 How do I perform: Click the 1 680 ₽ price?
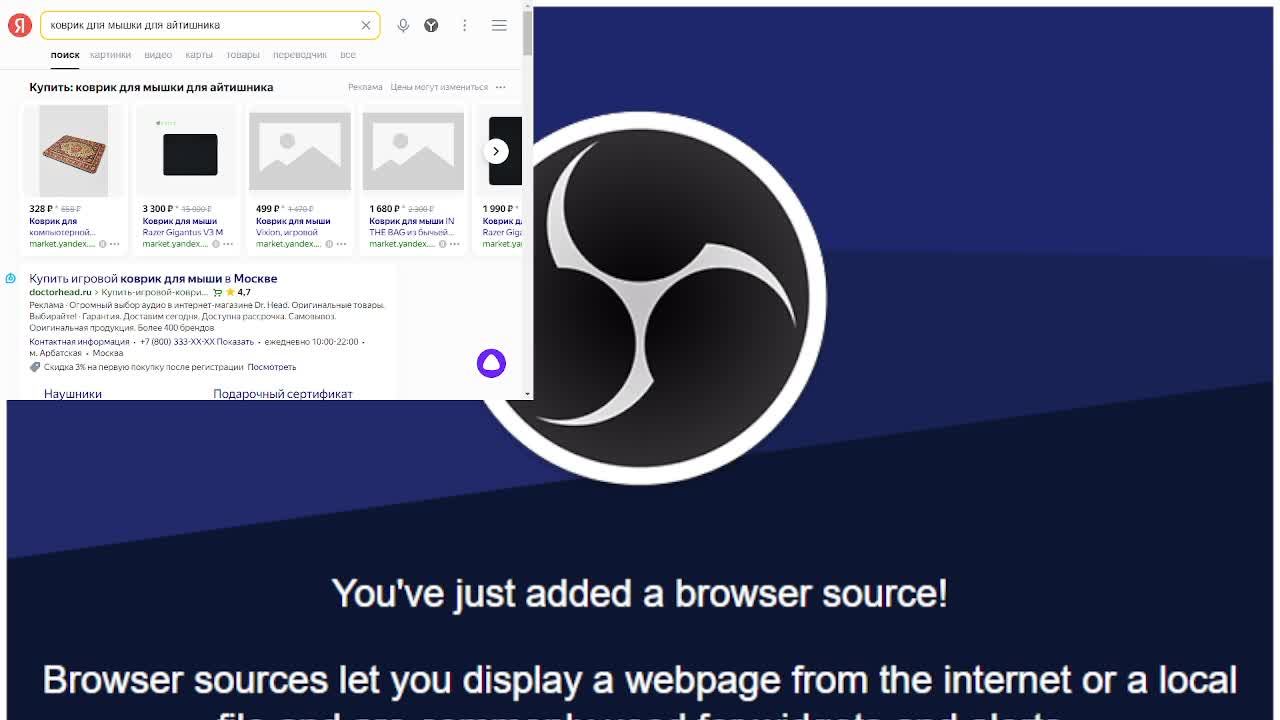[x=385, y=209]
